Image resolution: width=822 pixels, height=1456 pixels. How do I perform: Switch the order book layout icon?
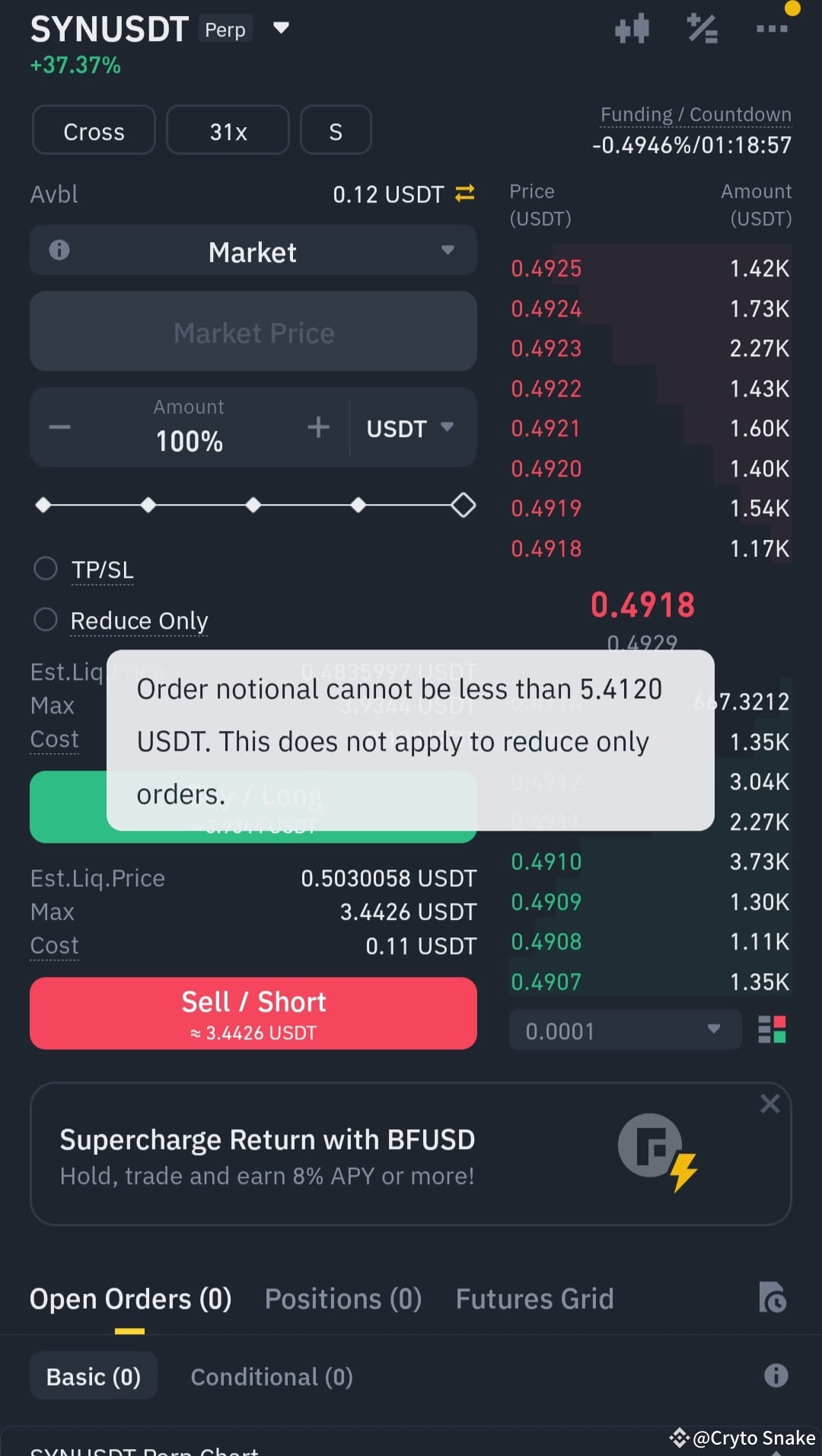click(772, 1030)
